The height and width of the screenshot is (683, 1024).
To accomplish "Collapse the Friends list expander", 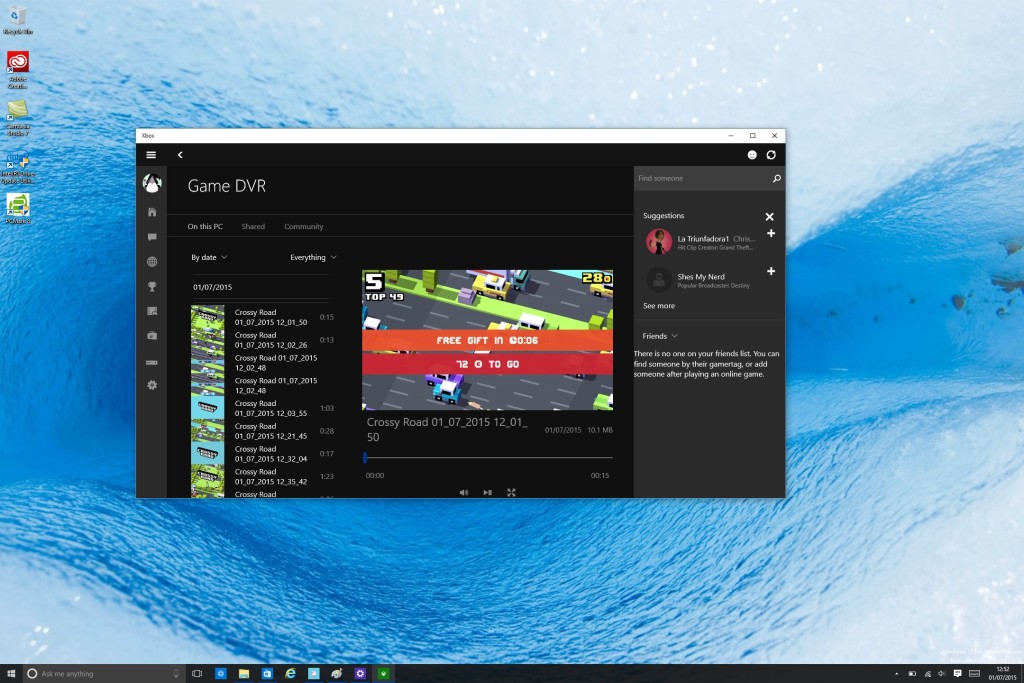I will tap(660, 336).
